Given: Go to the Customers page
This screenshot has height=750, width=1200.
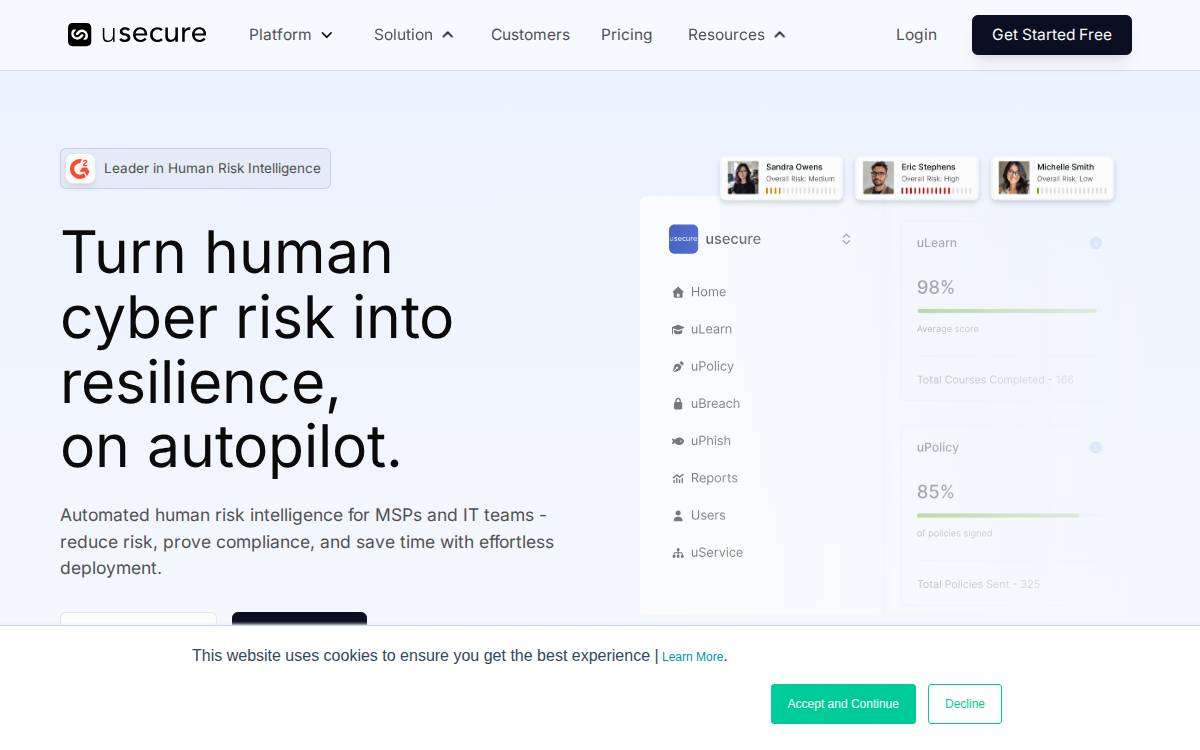Looking at the screenshot, I should [x=530, y=35].
